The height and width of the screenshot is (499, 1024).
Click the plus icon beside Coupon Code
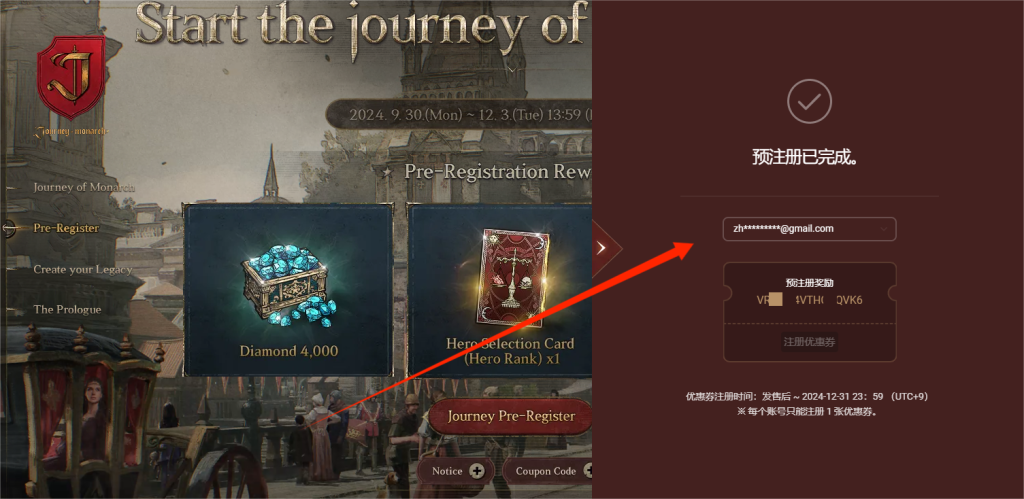pyautogui.click(x=588, y=471)
